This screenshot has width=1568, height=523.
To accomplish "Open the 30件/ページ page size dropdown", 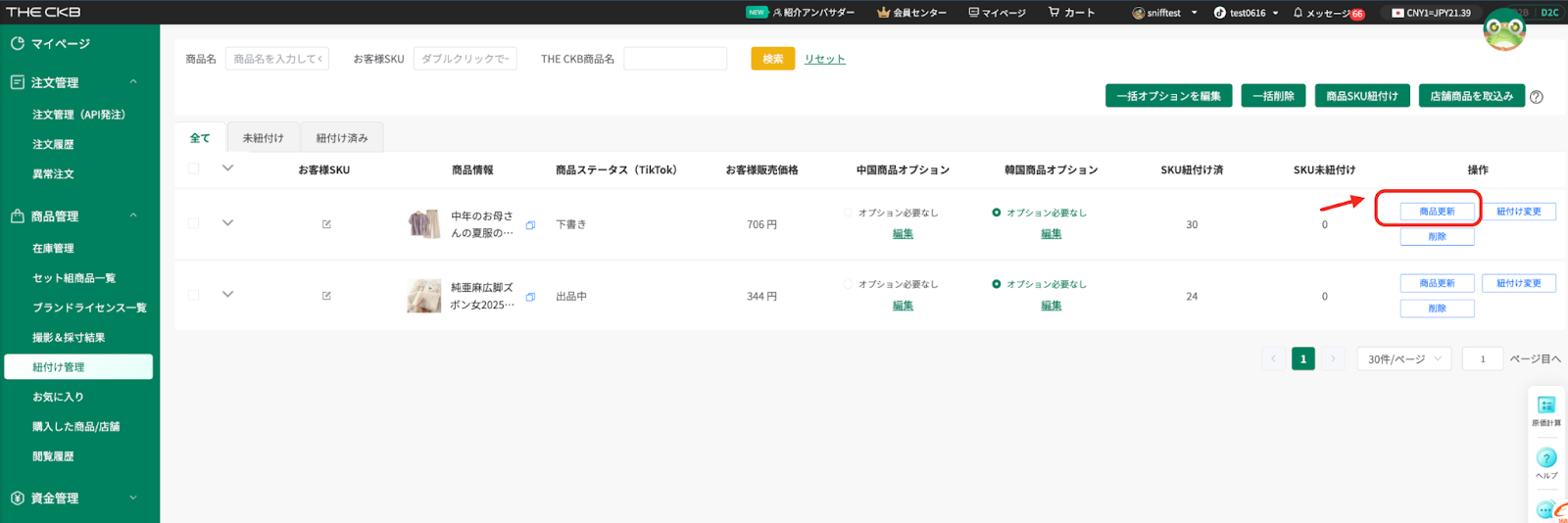I will pyautogui.click(x=1404, y=359).
